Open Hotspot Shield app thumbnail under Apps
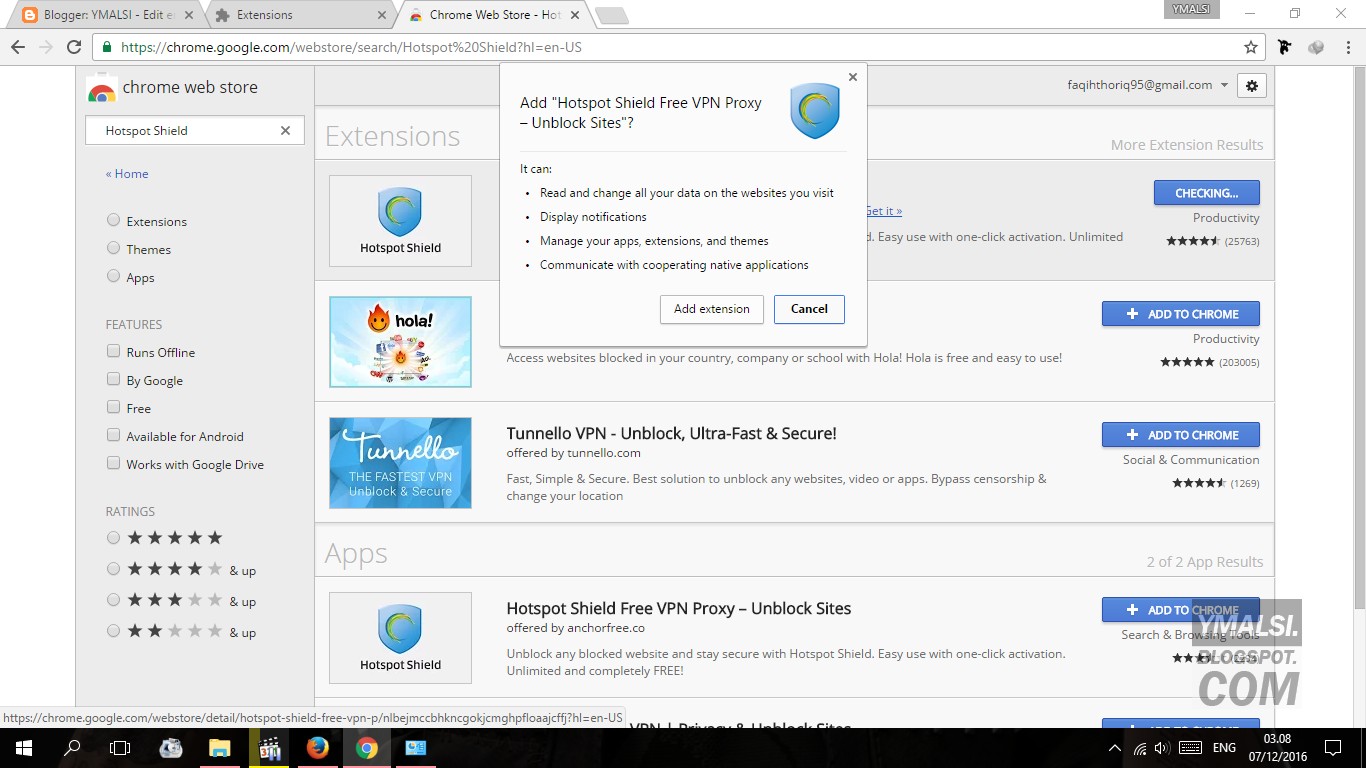This screenshot has height=768, width=1366. [400, 638]
